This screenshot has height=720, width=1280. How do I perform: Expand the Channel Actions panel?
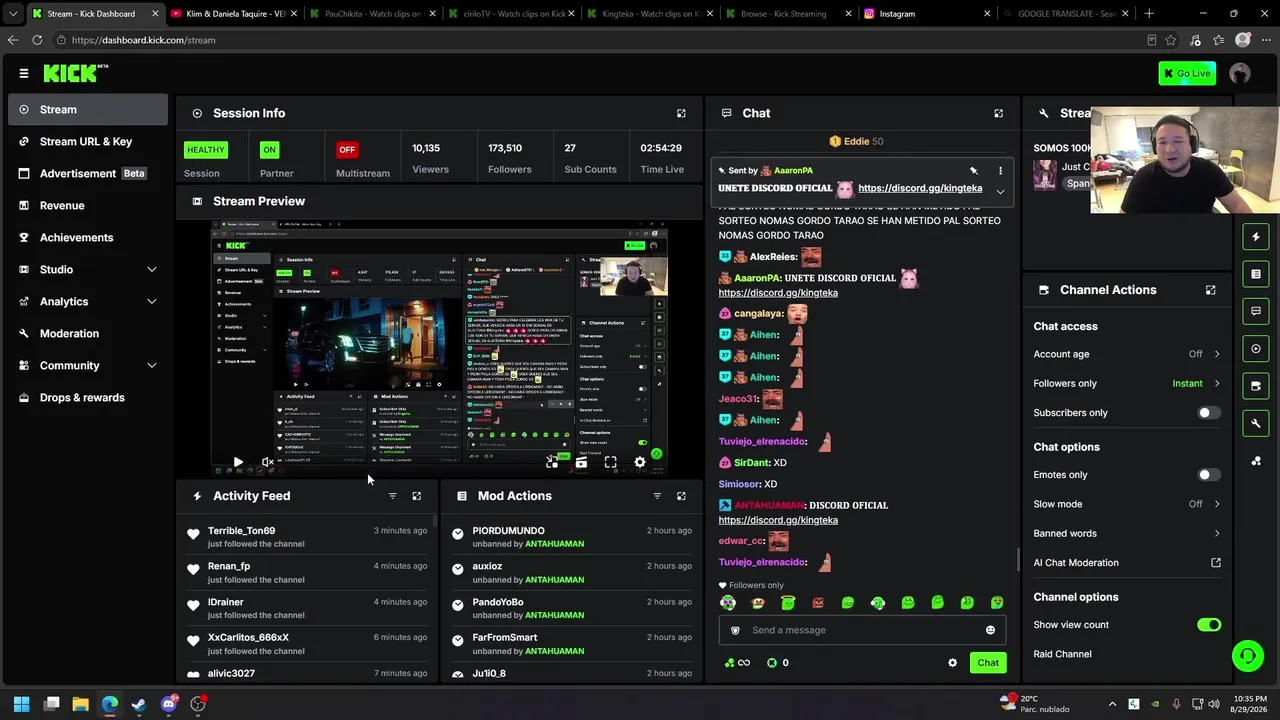coord(1210,290)
